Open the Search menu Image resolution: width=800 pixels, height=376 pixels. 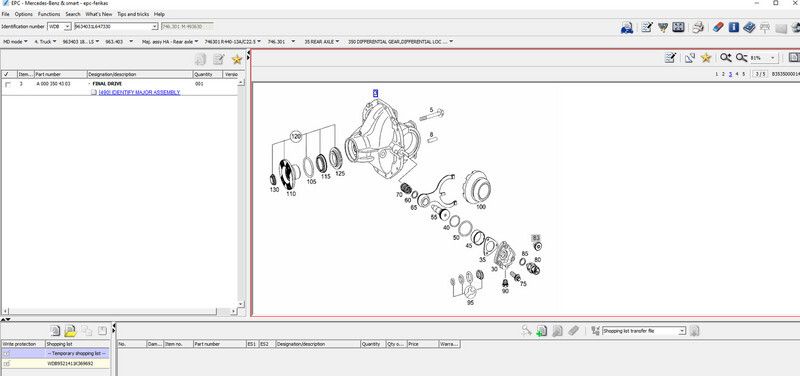pyautogui.click(x=73, y=14)
